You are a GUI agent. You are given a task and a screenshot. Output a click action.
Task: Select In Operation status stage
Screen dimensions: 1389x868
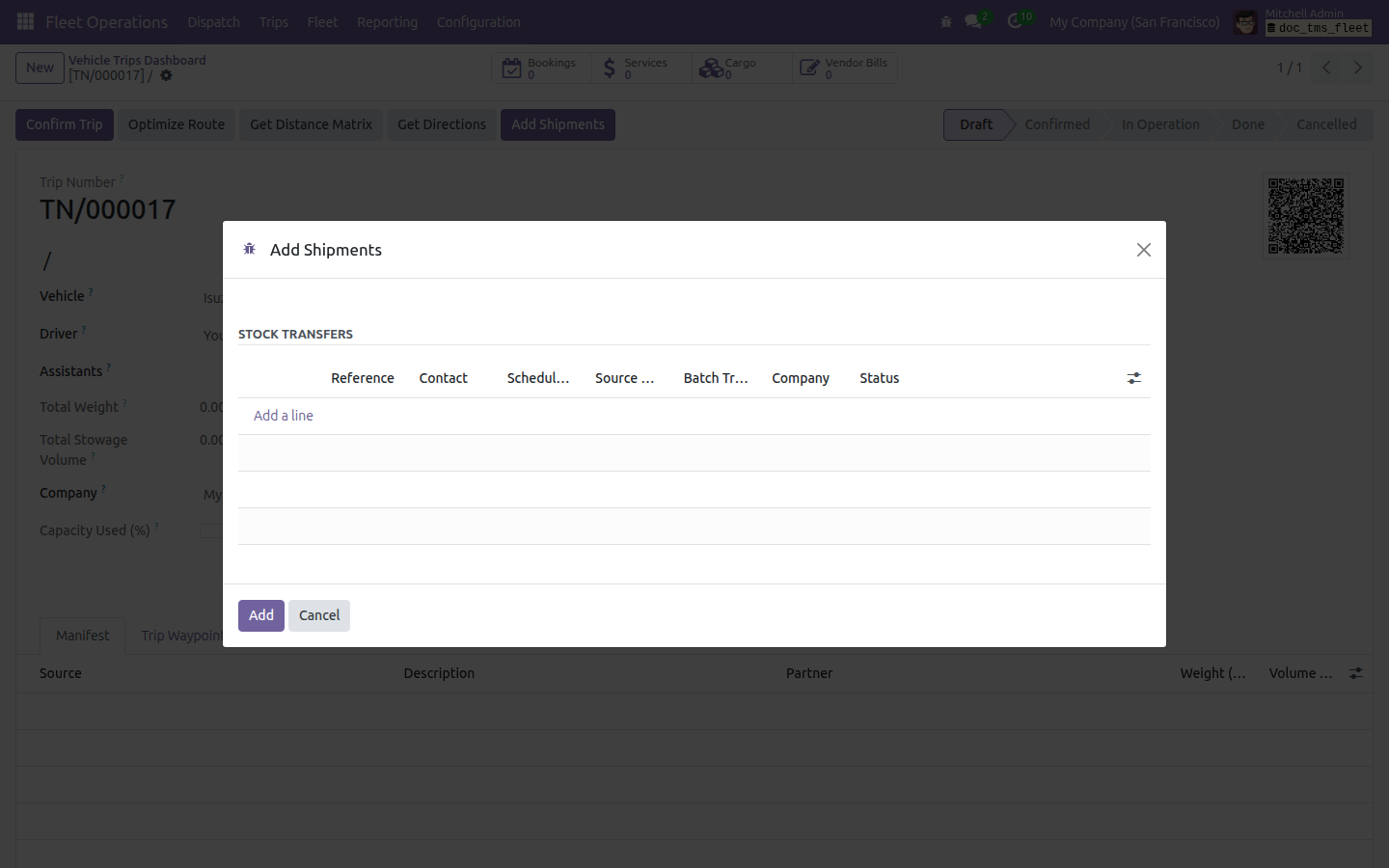click(x=1160, y=124)
